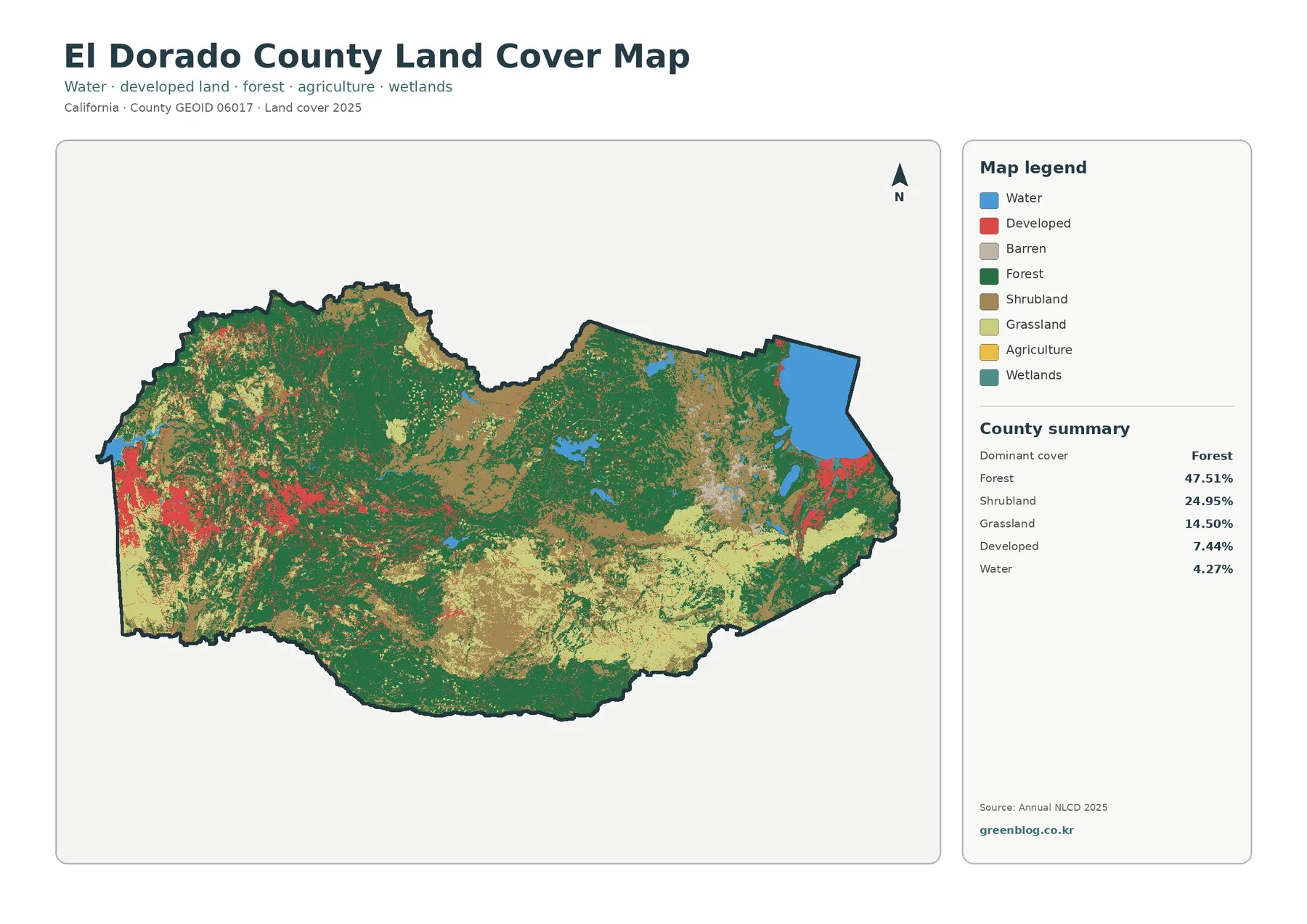Viewport: 1307px width, 924px height.
Task: Click the 'Grassland' legend label
Action: [x=1036, y=325]
